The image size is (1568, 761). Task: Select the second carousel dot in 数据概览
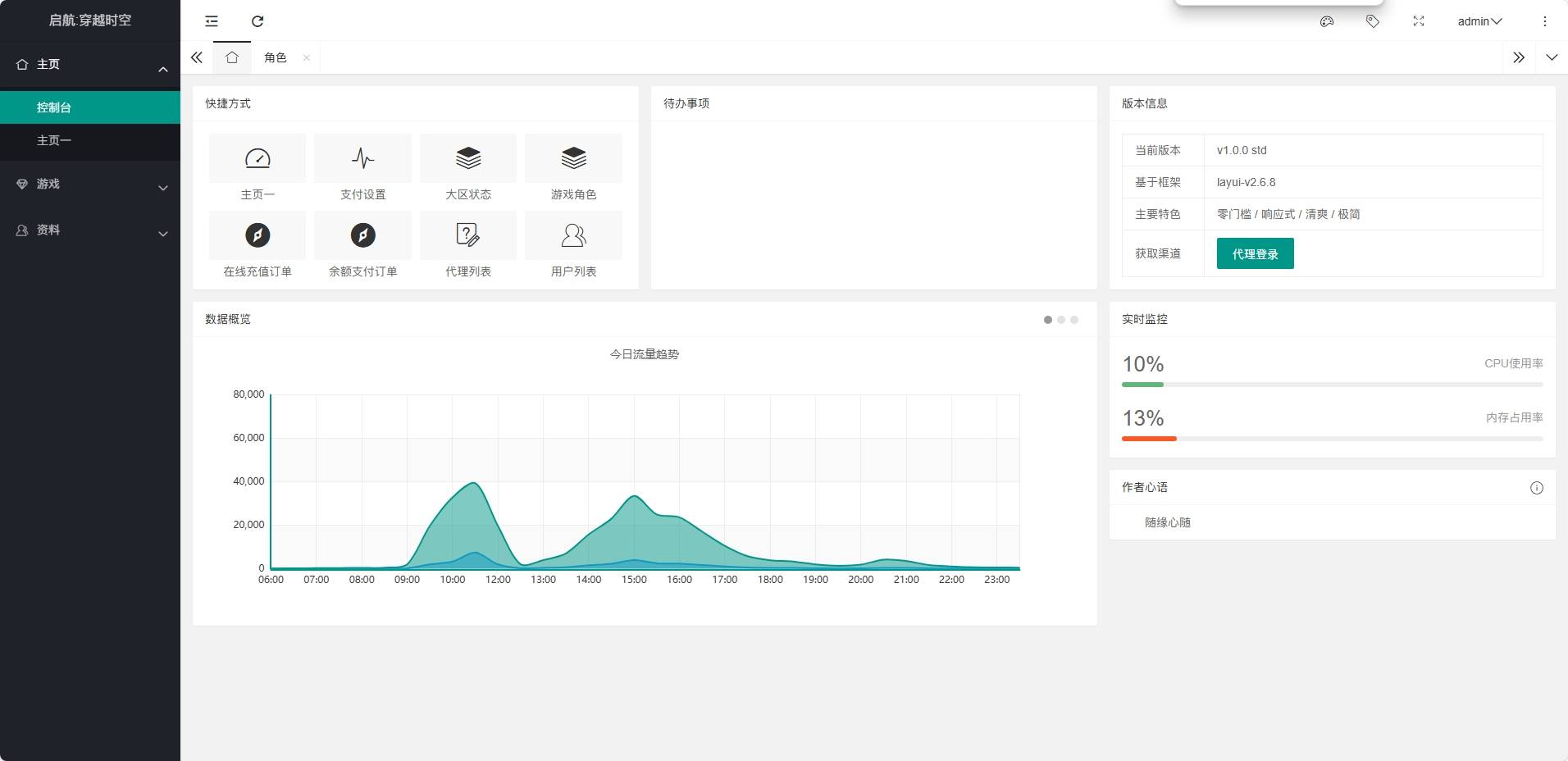[x=1061, y=320]
